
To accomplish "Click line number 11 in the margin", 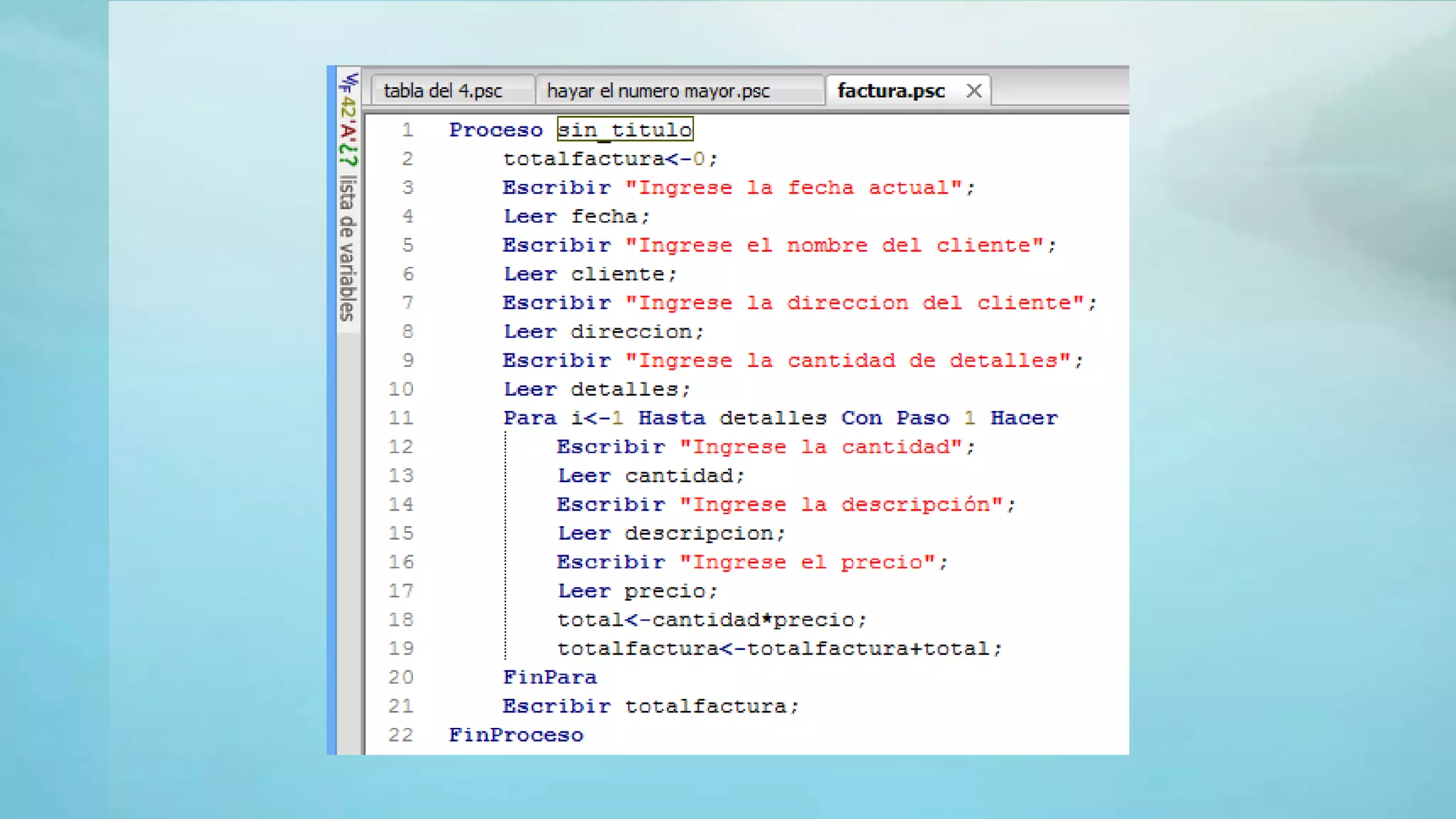I will tap(400, 418).
